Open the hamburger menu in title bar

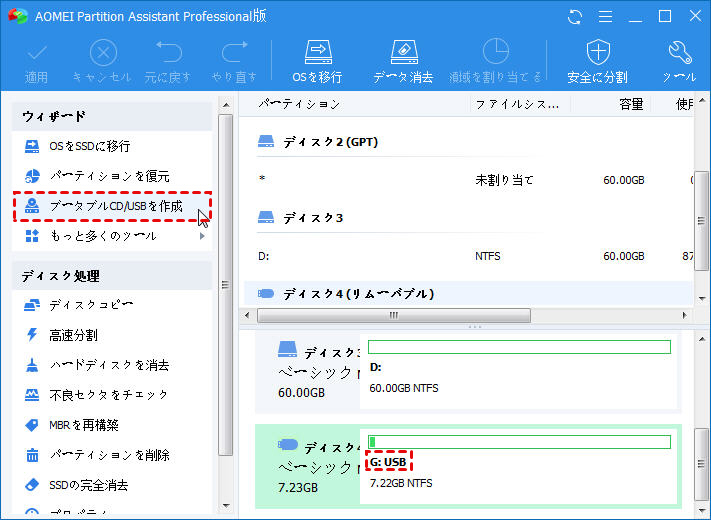605,17
